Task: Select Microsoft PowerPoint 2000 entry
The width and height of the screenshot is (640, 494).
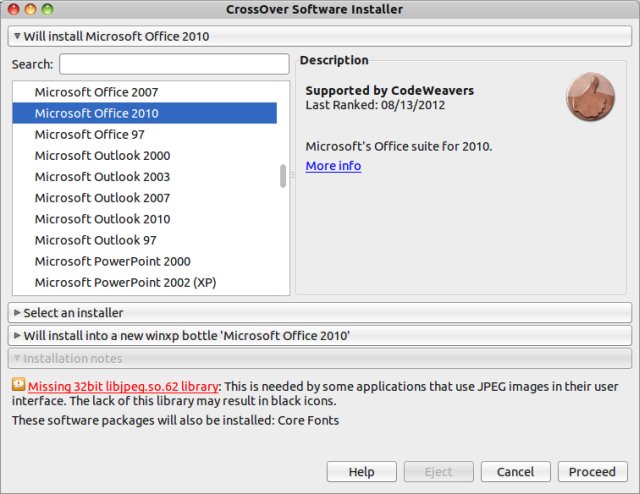Action: pos(144,261)
